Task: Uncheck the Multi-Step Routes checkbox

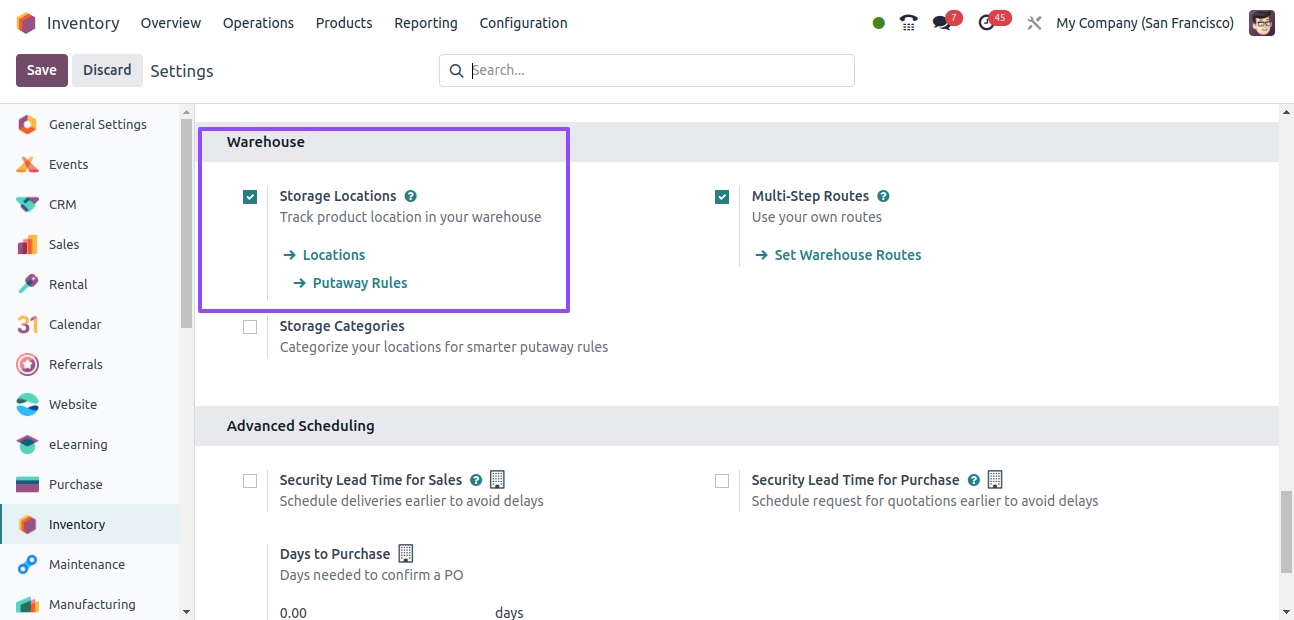Action: coord(722,197)
